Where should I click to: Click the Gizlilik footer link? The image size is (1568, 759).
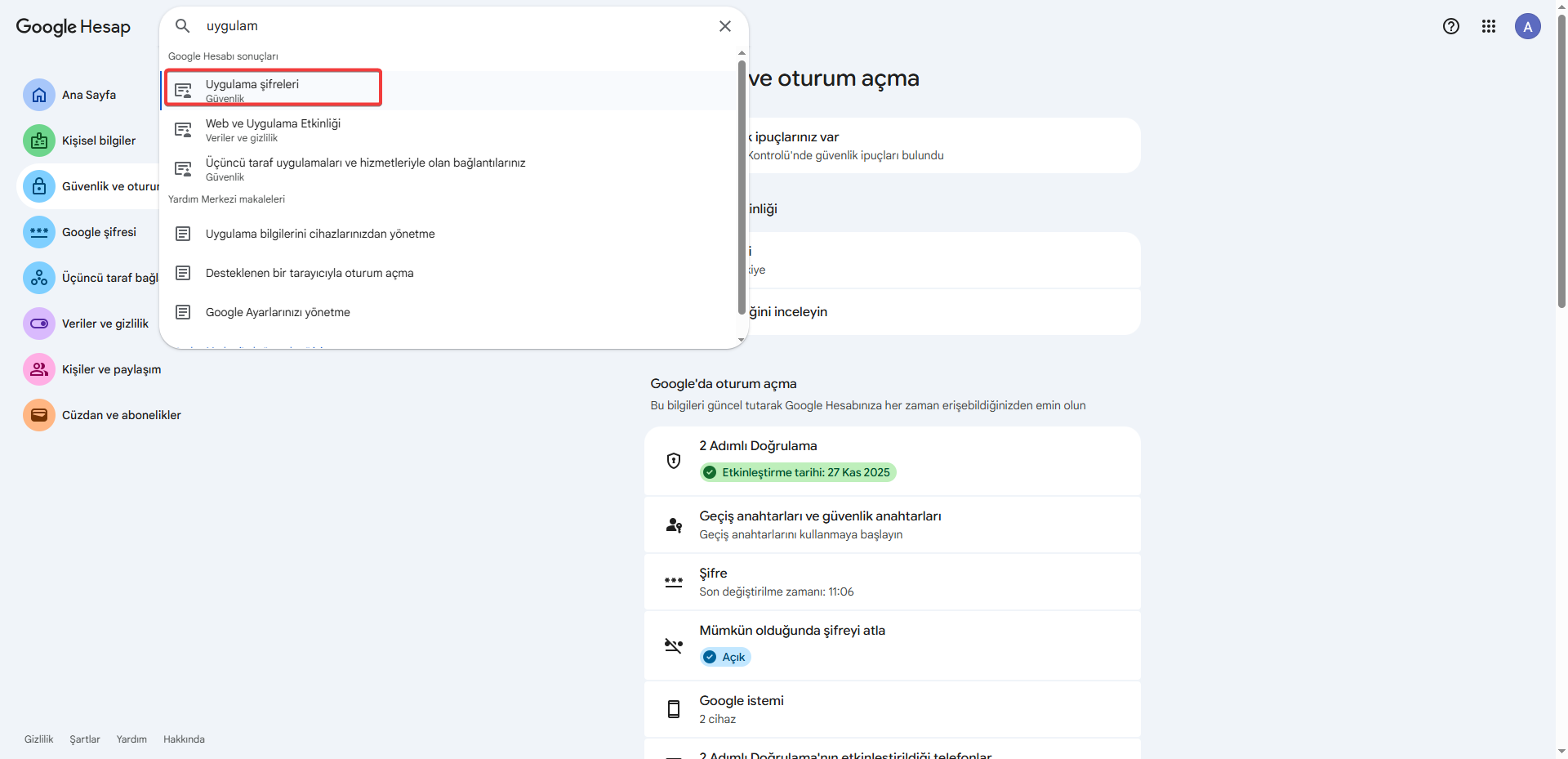pos(38,739)
